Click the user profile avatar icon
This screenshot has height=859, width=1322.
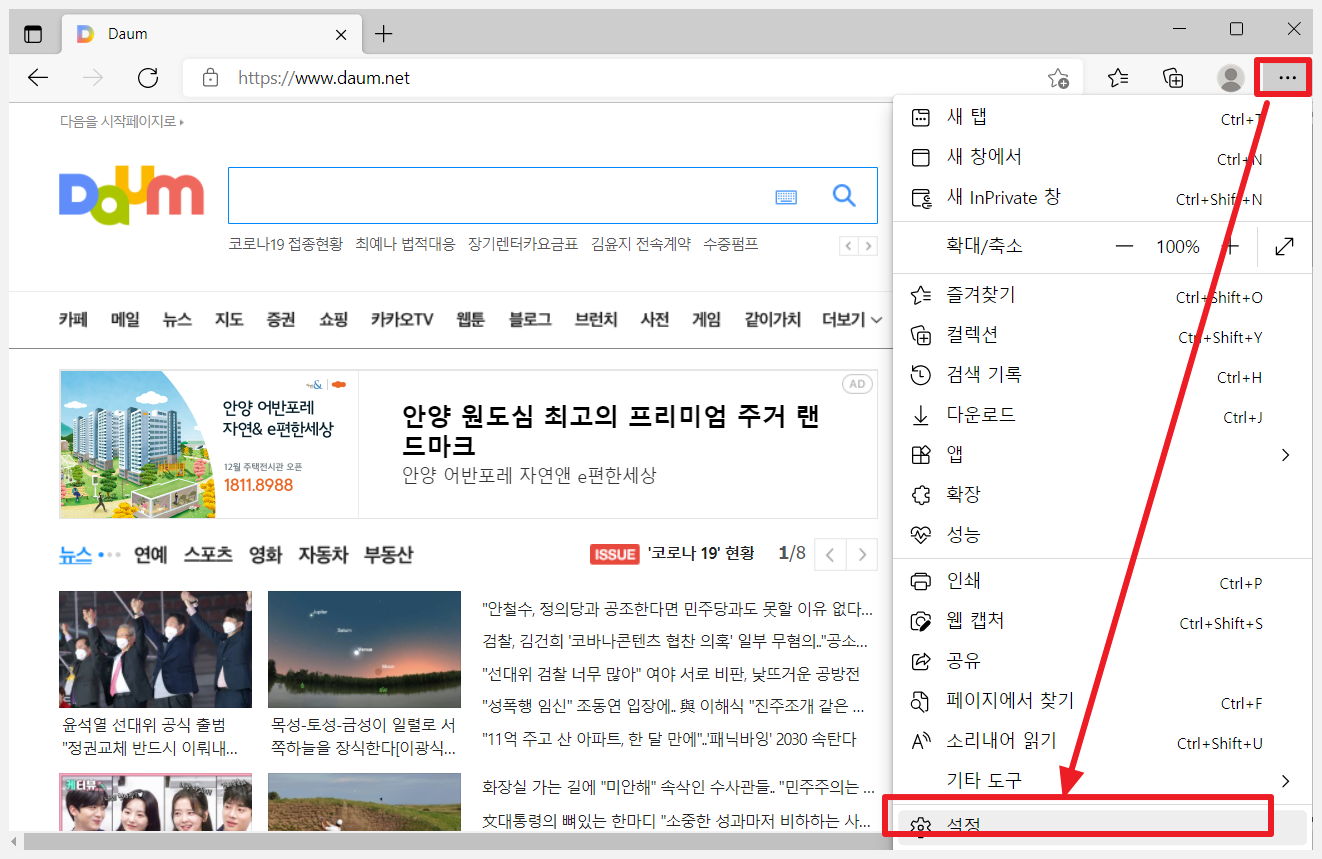(1231, 78)
